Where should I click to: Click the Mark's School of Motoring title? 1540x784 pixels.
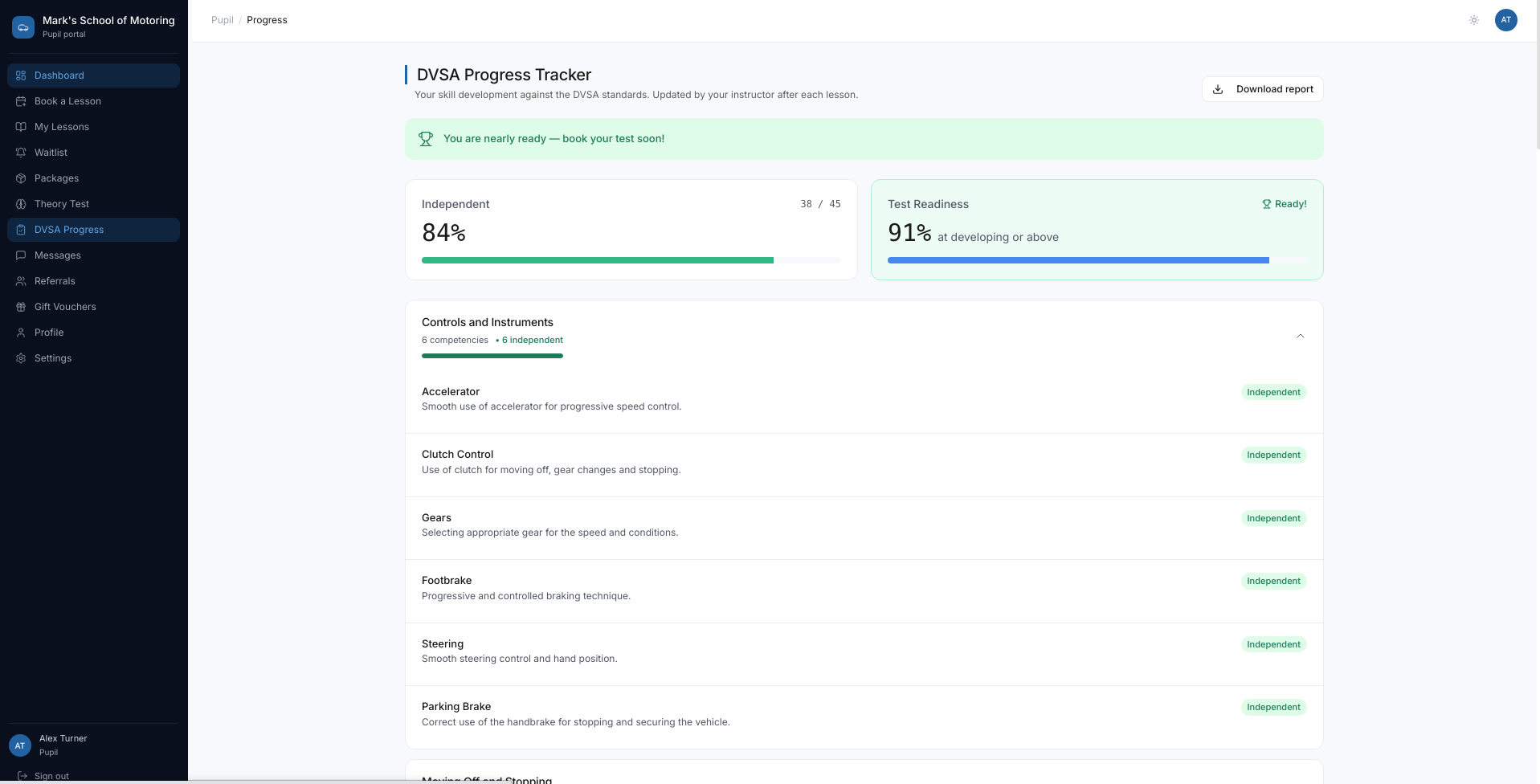(x=108, y=21)
